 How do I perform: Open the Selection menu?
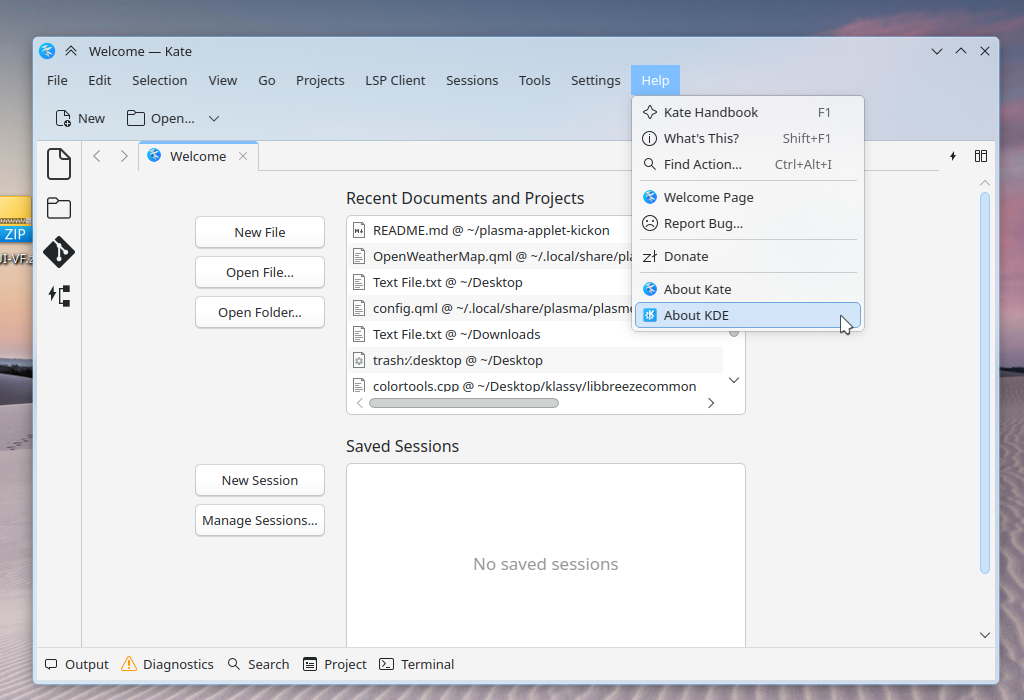159,80
